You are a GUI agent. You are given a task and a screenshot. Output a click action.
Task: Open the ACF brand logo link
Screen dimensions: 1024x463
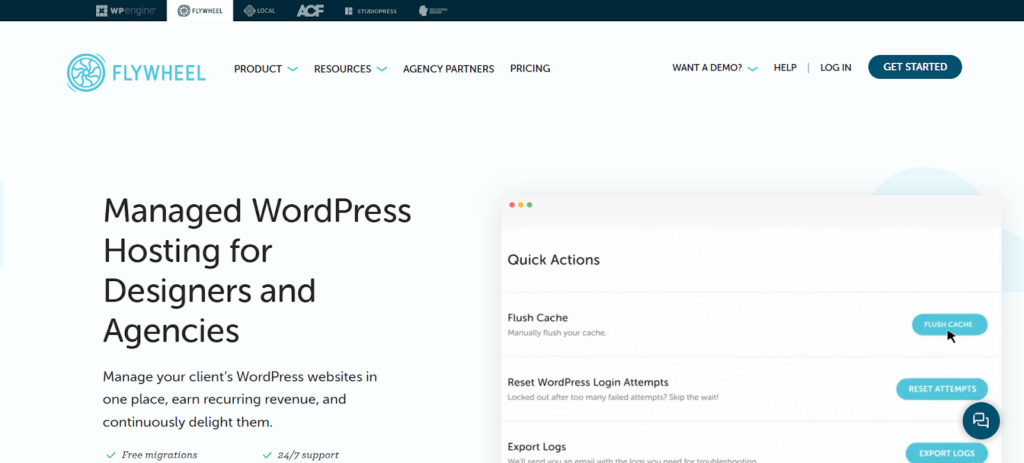coord(309,11)
